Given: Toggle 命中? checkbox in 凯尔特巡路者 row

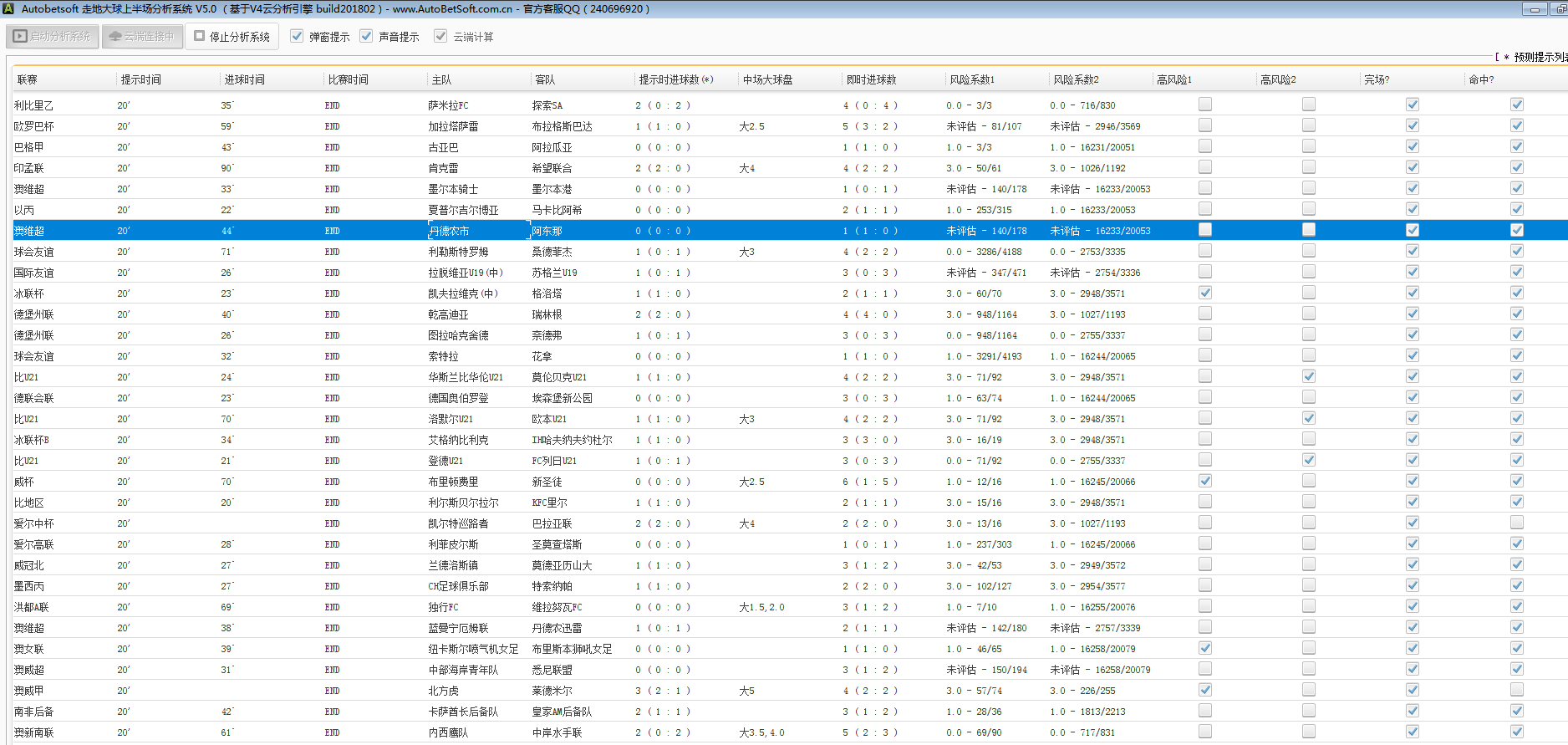Looking at the screenshot, I should 1517,523.
